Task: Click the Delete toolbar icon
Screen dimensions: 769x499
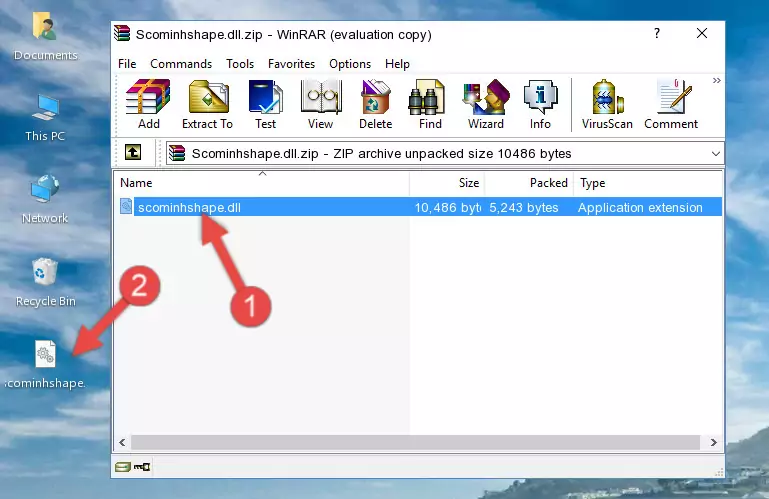Action: (375, 104)
